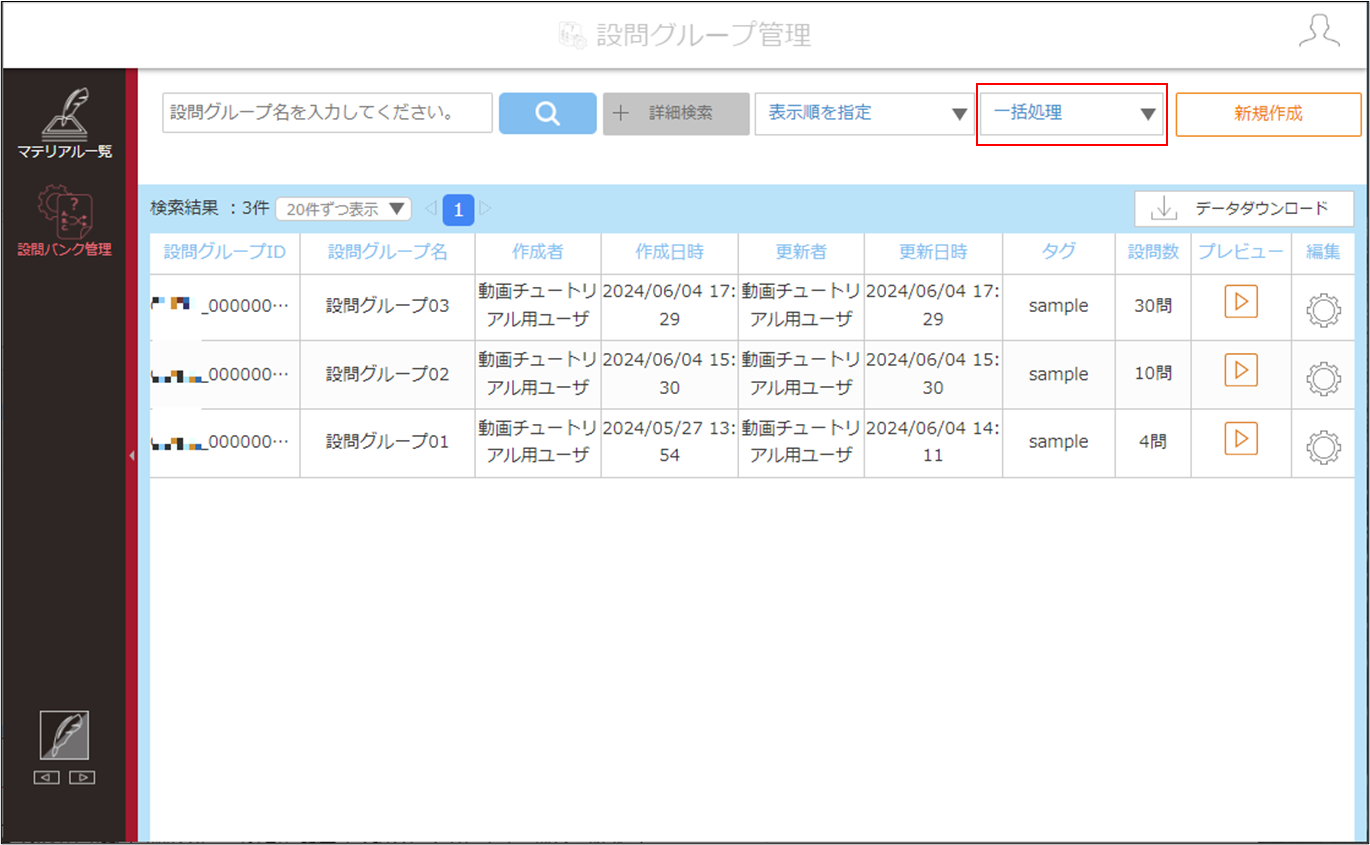Viewport: 1370px width, 845px height.
Task: Click the feather icon at sidebar bottom
Action: [64, 735]
